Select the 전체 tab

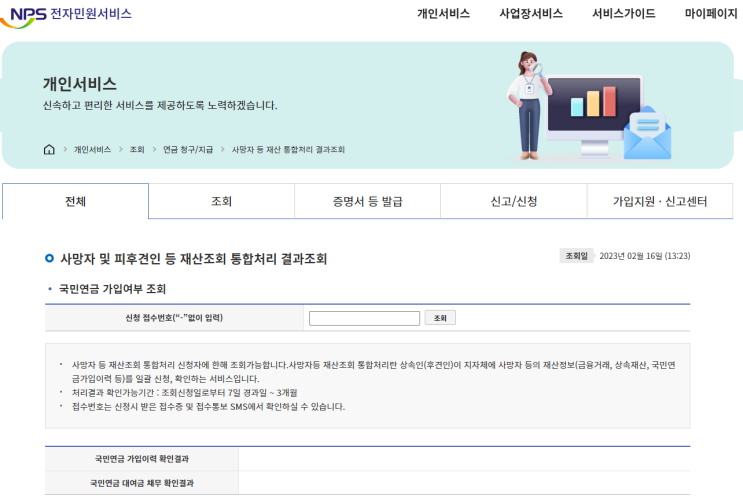pos(75,201)
